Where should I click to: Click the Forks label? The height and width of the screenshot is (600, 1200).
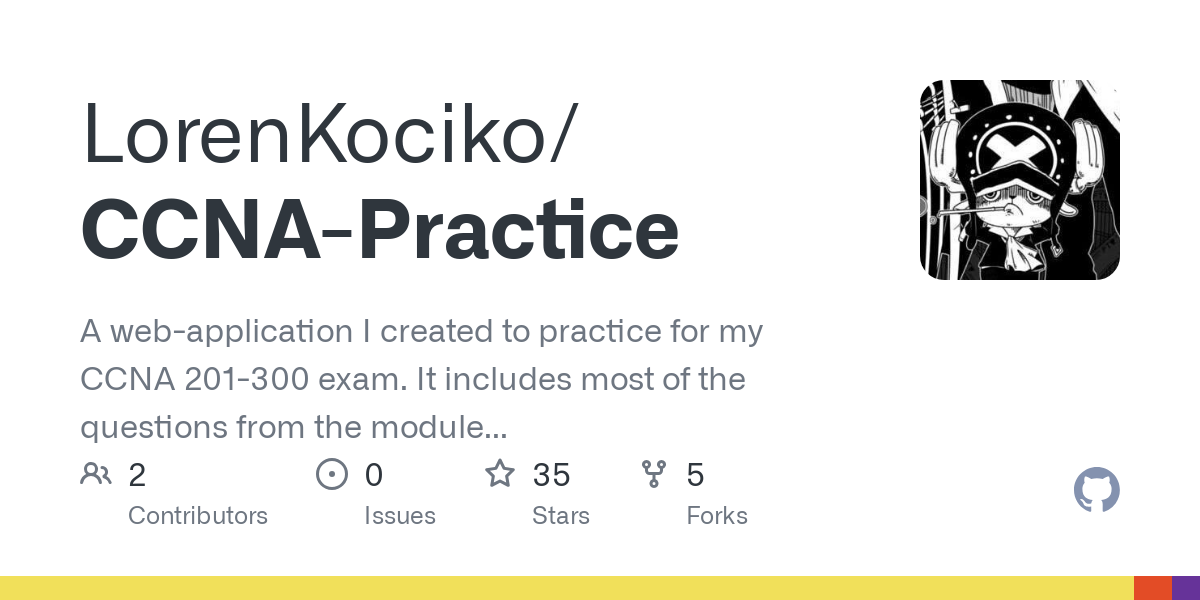(717, 516)
